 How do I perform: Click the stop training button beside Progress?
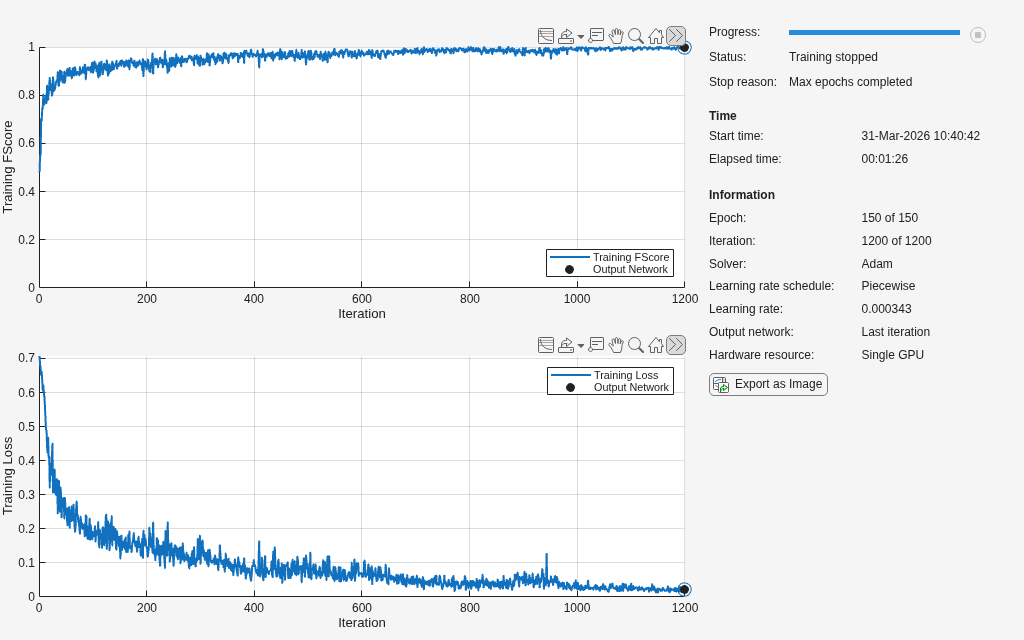pyautogui.click(x=977, y=35)
